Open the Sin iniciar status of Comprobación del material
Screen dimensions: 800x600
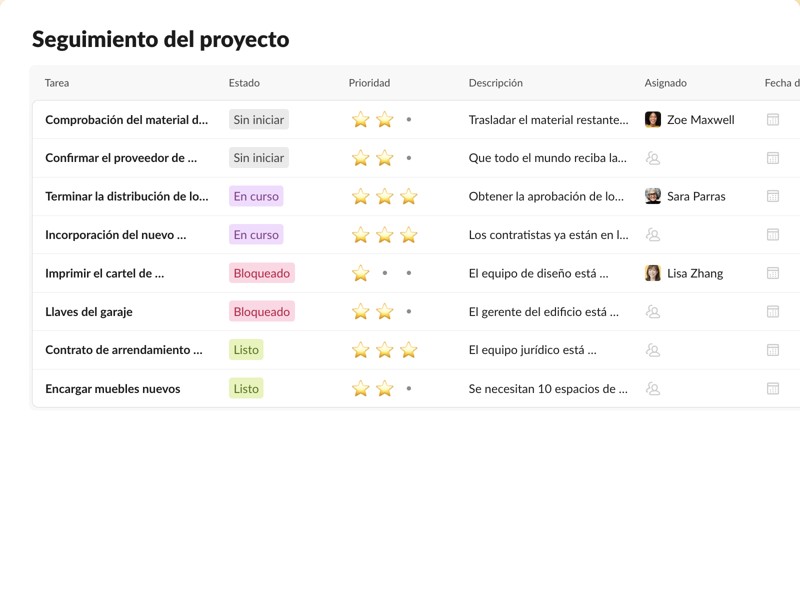(x=258, y=120)
